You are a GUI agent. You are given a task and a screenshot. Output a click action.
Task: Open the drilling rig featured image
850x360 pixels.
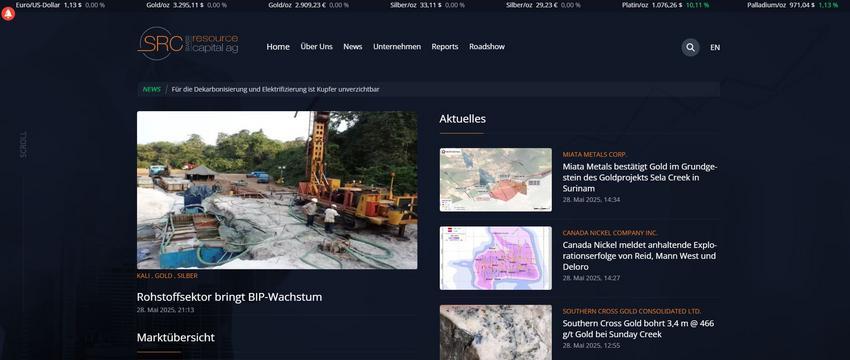277,190
